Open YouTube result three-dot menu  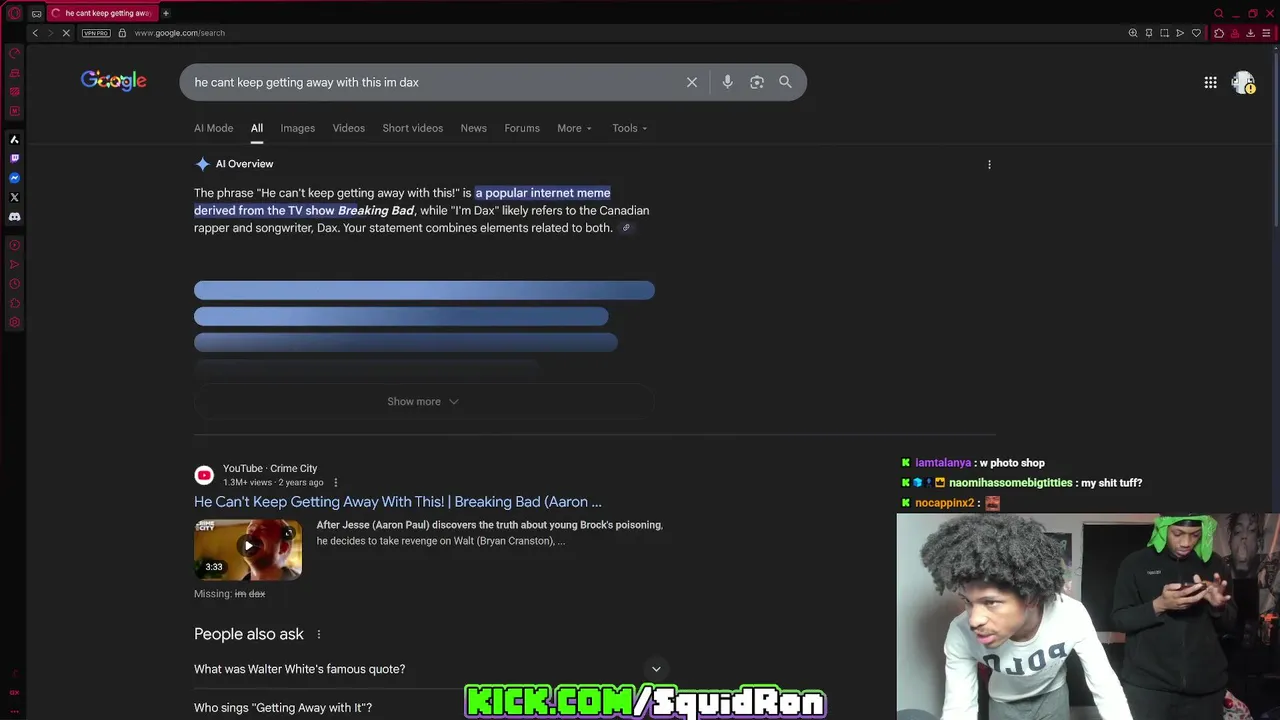[x=335, y=483]
